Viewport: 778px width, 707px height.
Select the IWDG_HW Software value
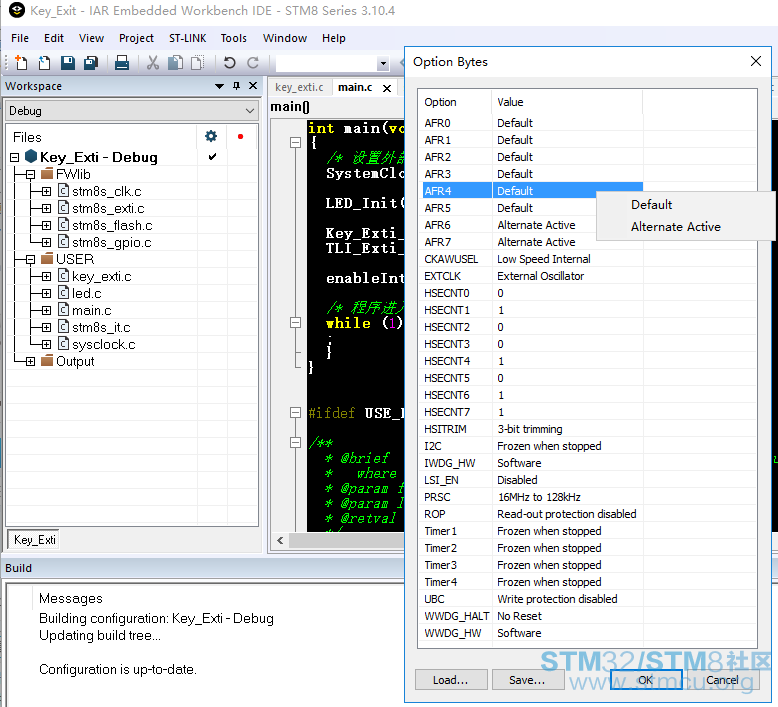[519, 463]
